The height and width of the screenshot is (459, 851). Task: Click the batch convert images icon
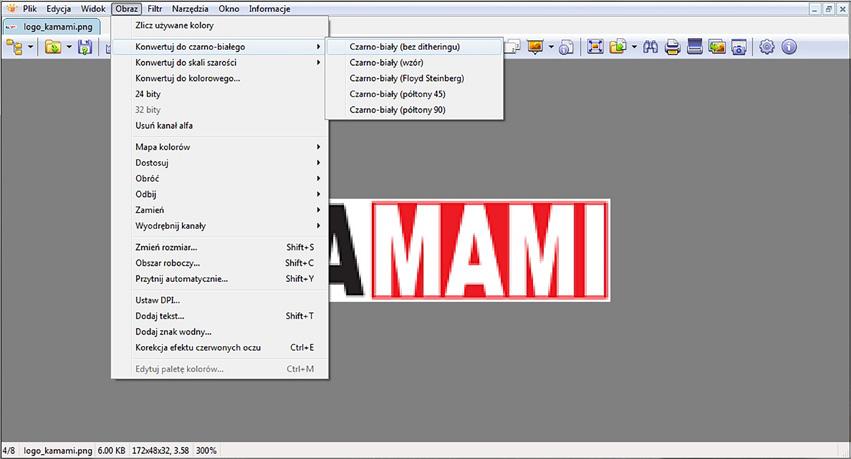click(x=717, y=47)
